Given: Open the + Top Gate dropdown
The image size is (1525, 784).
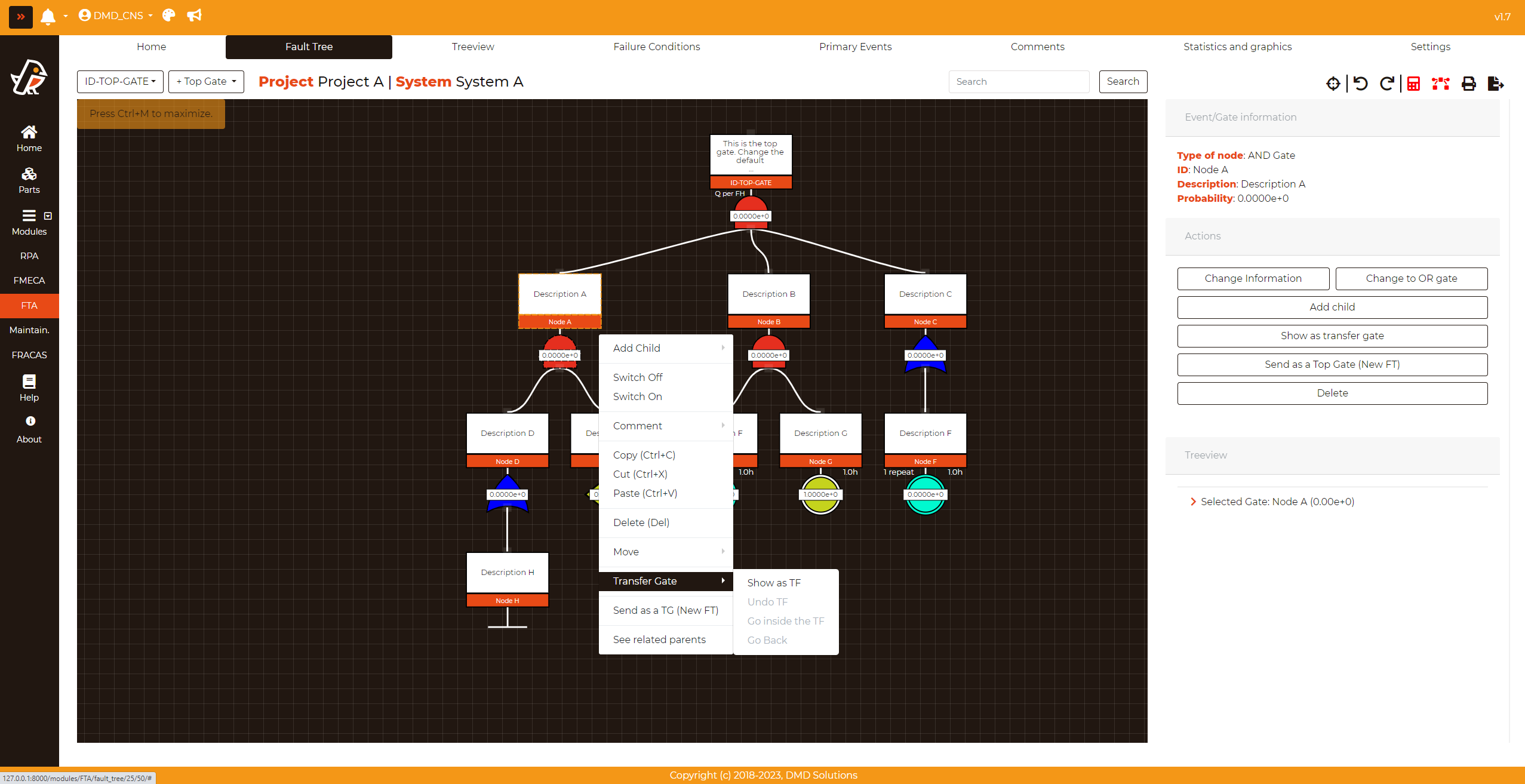Looking at the screenshot, I should pos(206,81).
